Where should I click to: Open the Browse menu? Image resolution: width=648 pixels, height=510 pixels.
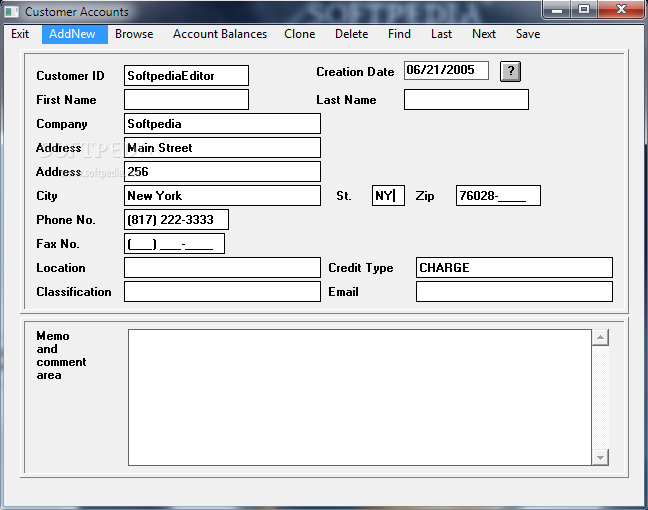click(x=134, y=34)
